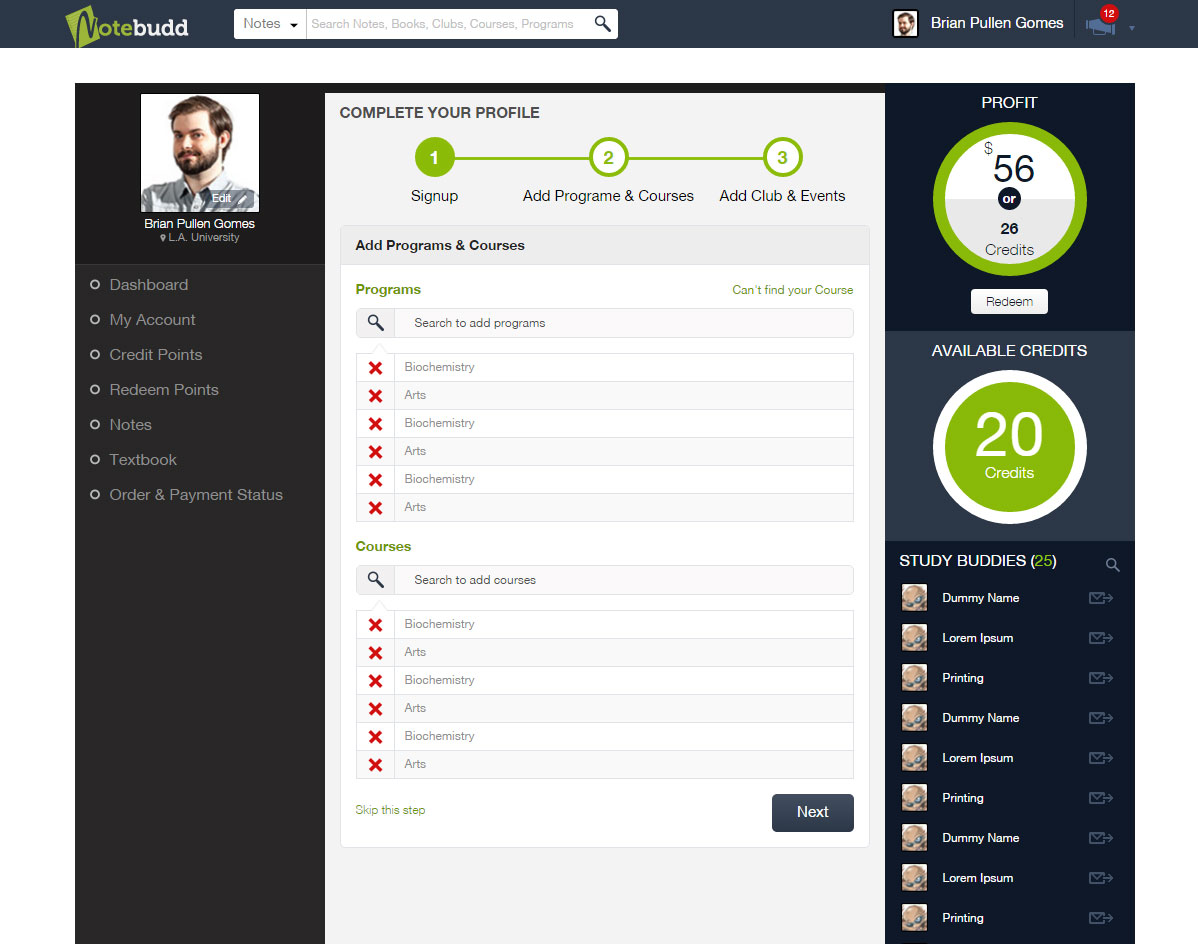Open Dashboard from the sidebar menu
The image size is (1198, 944).
tap(148, 285)
